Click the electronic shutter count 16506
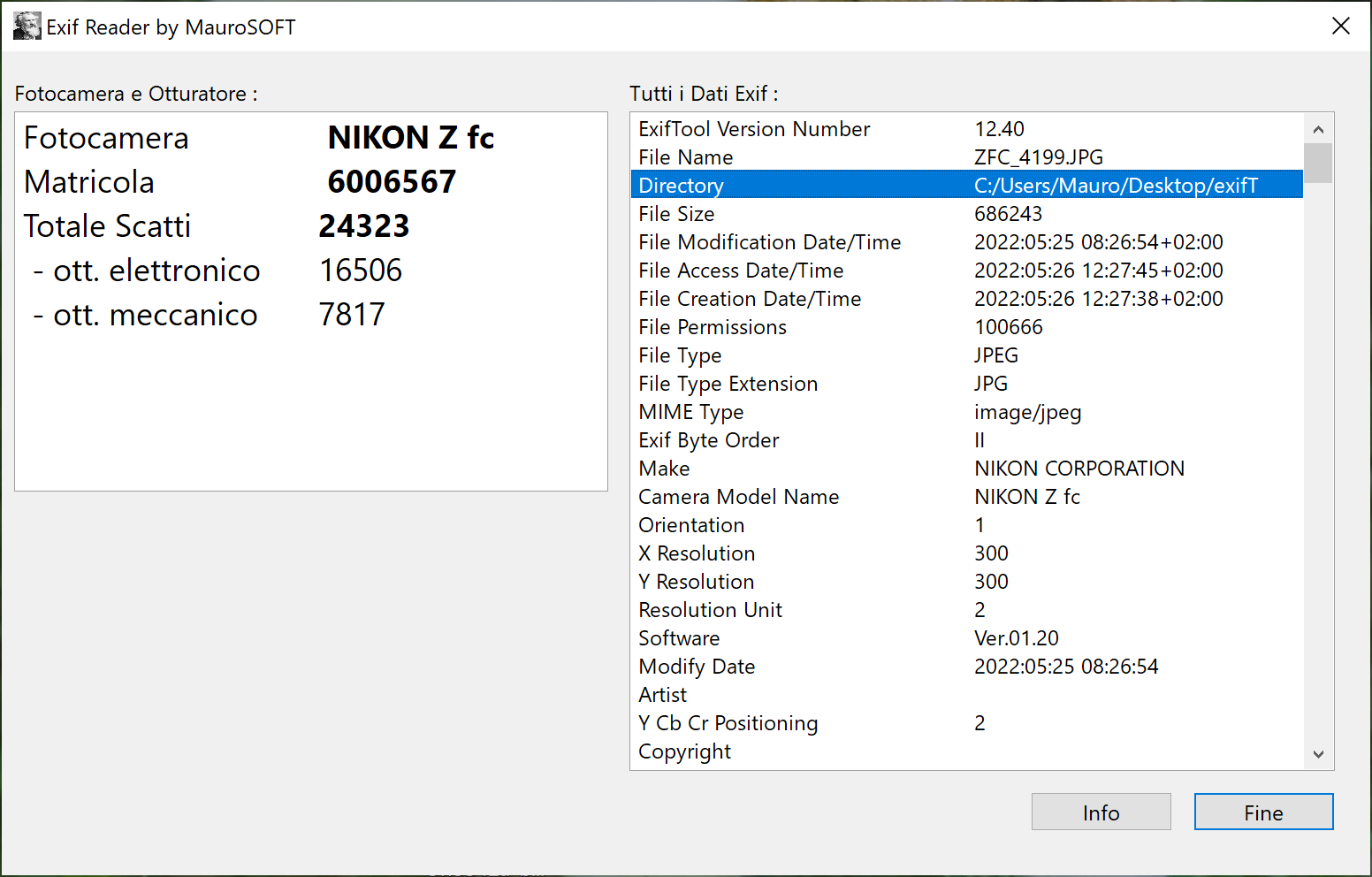The image size is (1372, 877). (x=361, y=271)
